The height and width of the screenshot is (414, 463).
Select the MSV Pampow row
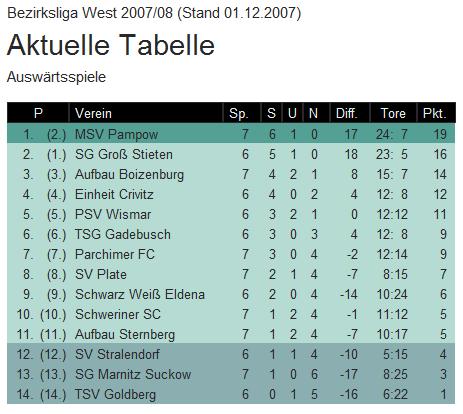click(x=231, y=134)
